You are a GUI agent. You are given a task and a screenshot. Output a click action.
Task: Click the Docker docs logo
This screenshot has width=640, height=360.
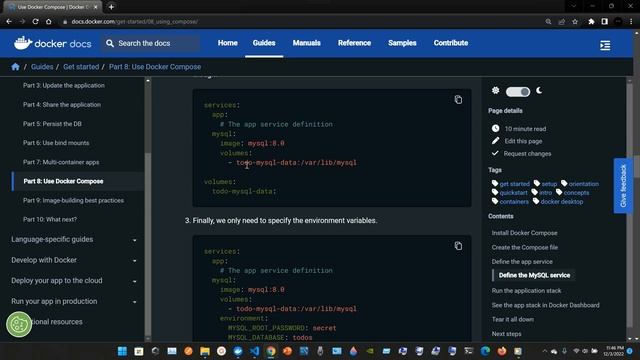(52, 43)
